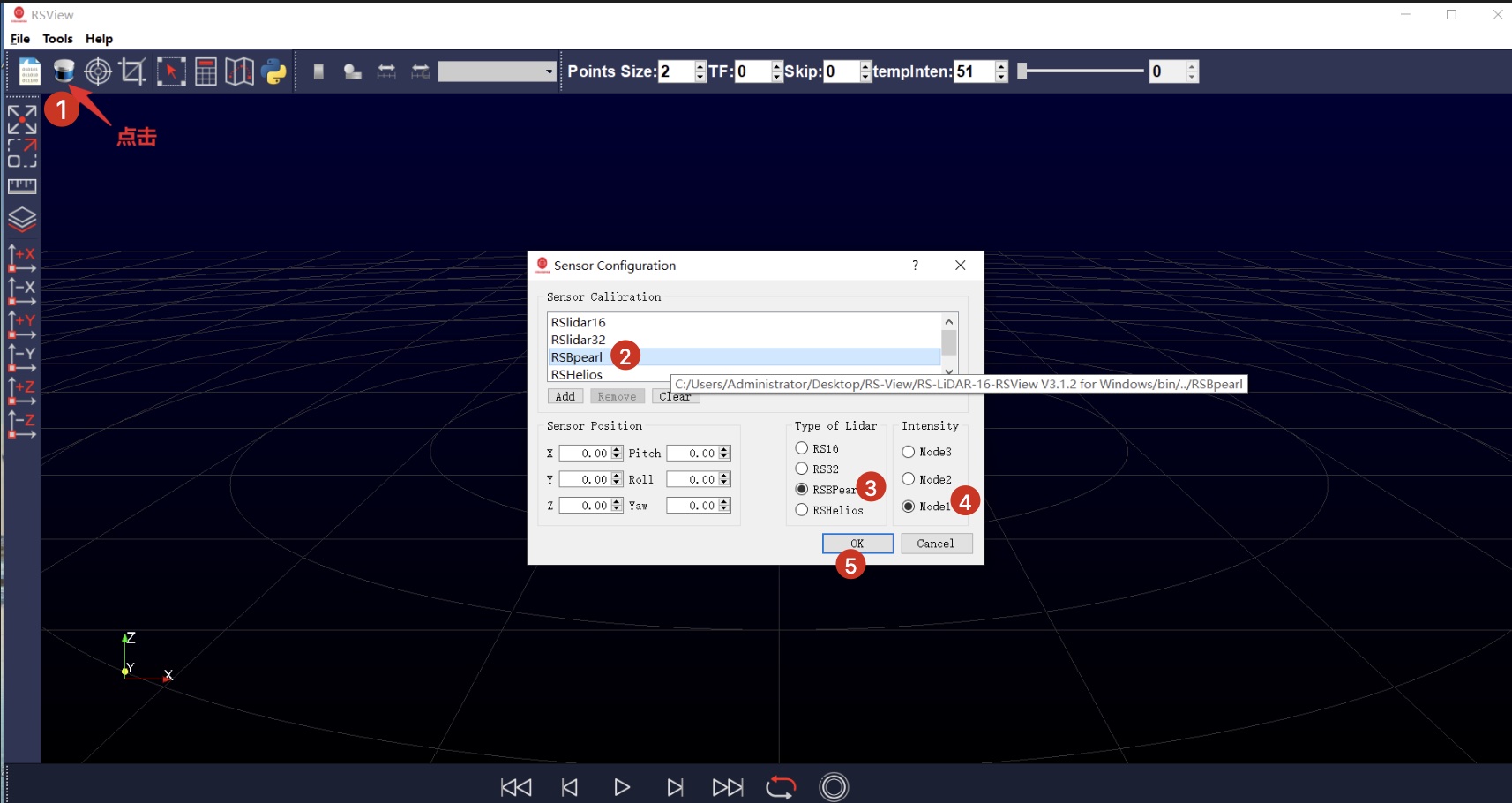
Task: Click the Points Size input field
Action: click(x=677, y=71)
